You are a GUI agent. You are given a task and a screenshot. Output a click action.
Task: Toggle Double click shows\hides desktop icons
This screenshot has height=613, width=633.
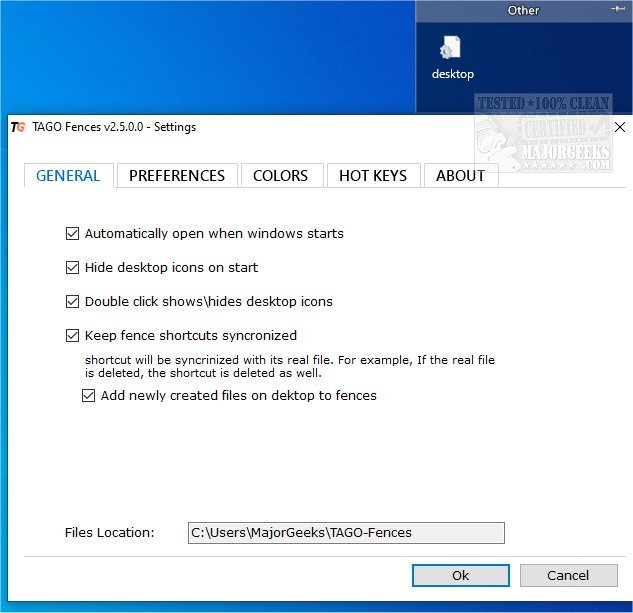(72, 301)
